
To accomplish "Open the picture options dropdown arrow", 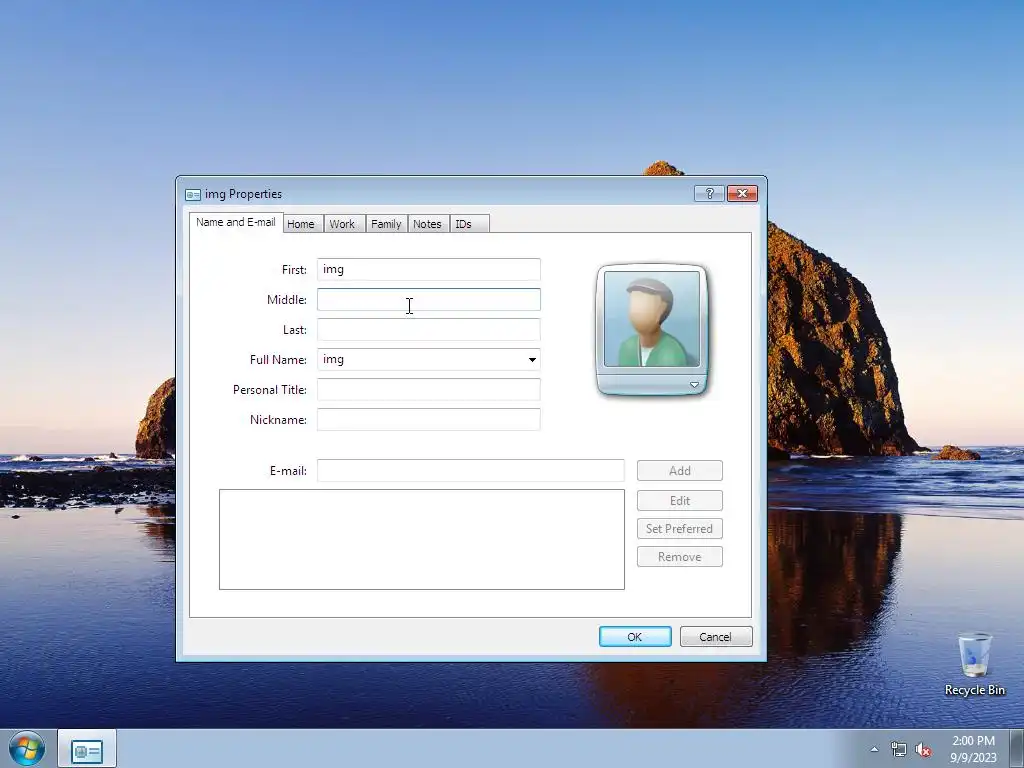I will [694, 385].
